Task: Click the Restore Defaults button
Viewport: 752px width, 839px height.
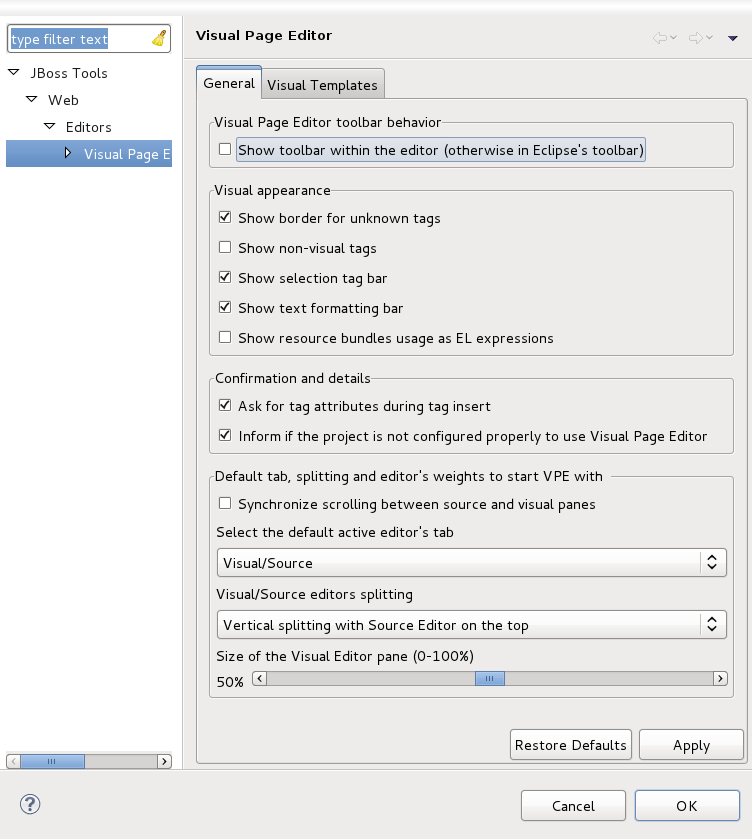Action: (570, 744)
